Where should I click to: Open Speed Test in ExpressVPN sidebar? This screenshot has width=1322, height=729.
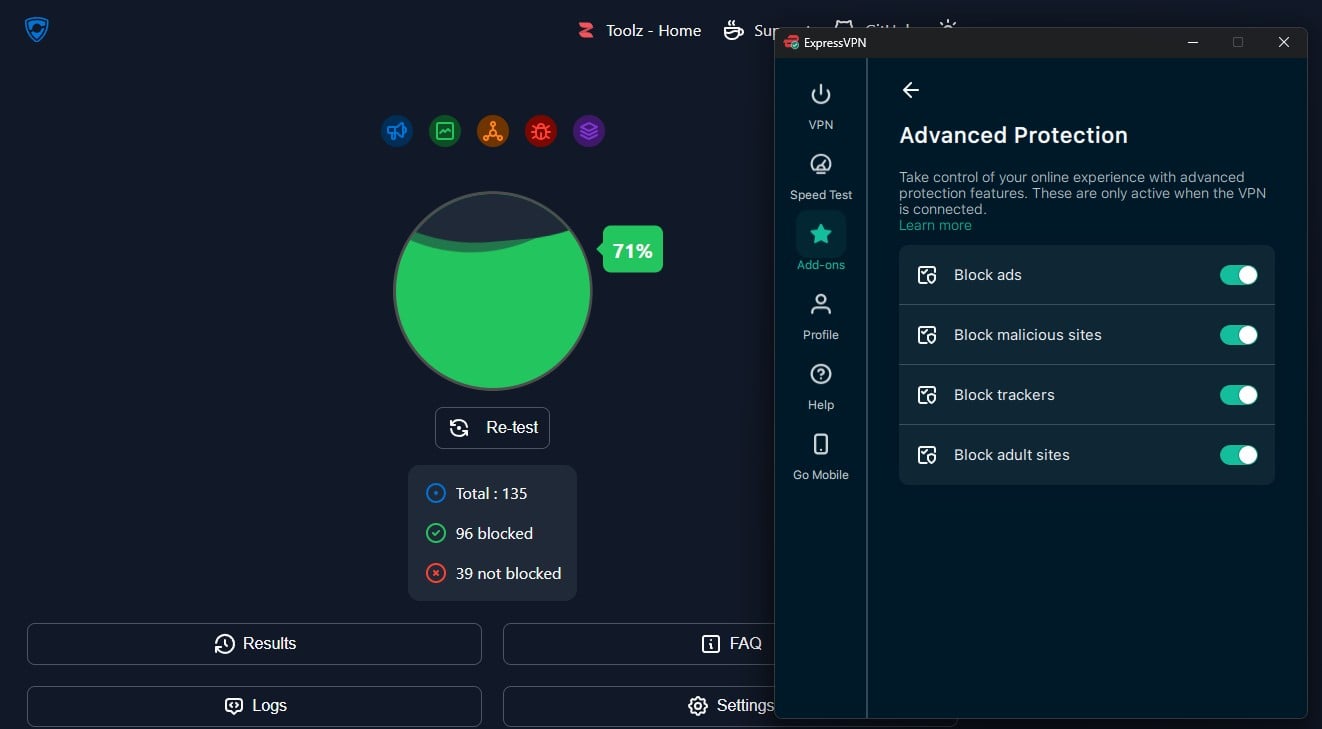(821, 176)
